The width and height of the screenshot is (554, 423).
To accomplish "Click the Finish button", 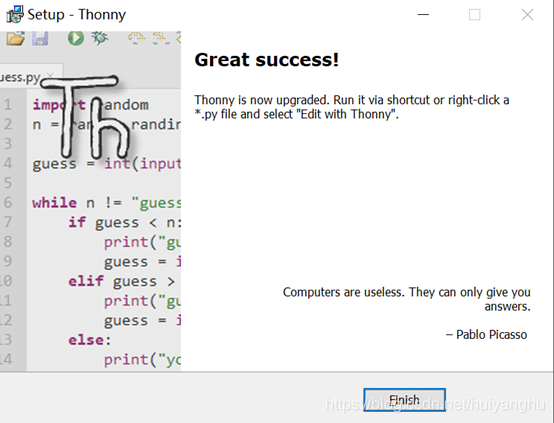I will click(404, 400).
